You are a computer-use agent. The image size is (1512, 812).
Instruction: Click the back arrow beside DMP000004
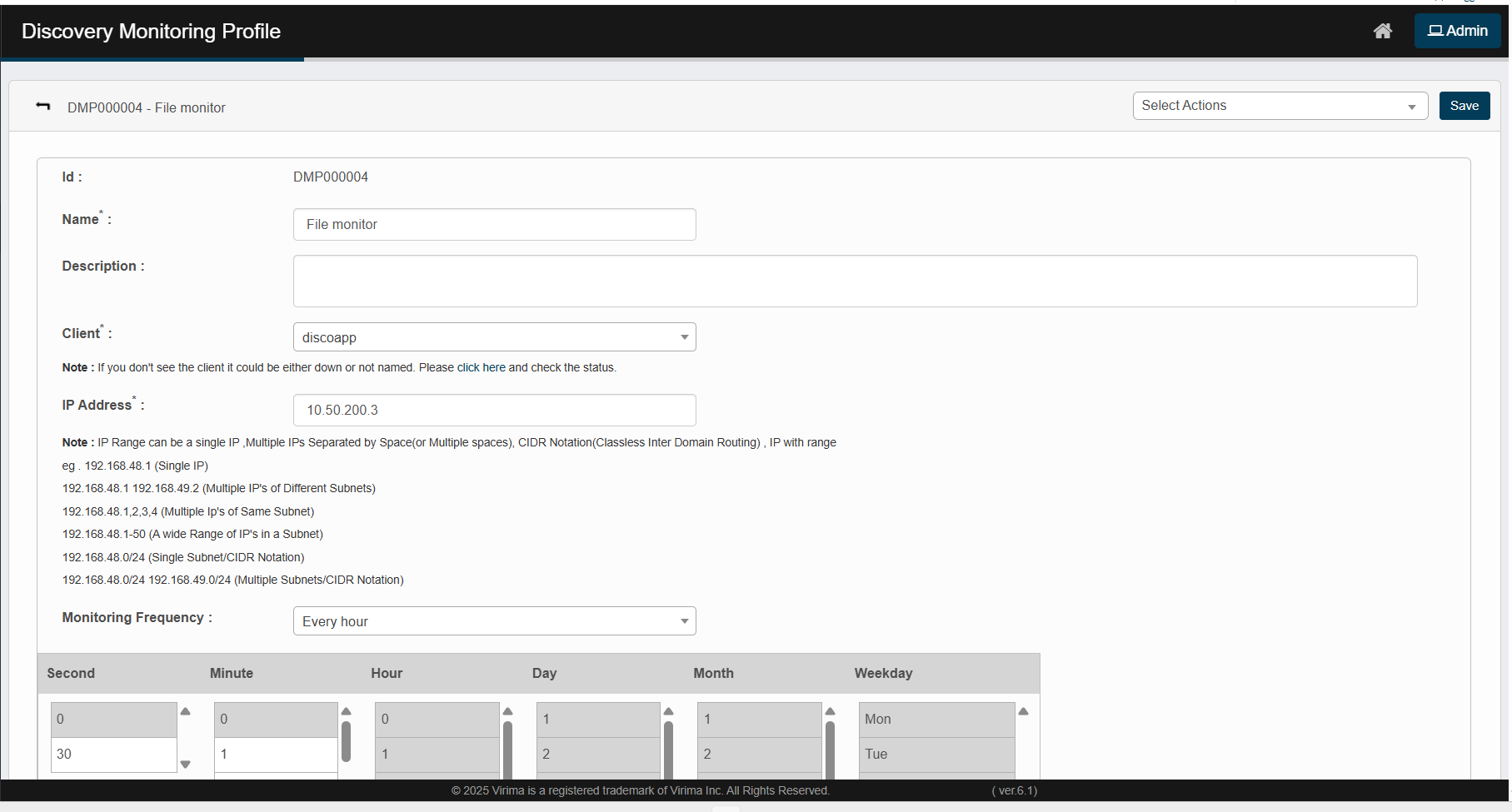tap(43, 106)
